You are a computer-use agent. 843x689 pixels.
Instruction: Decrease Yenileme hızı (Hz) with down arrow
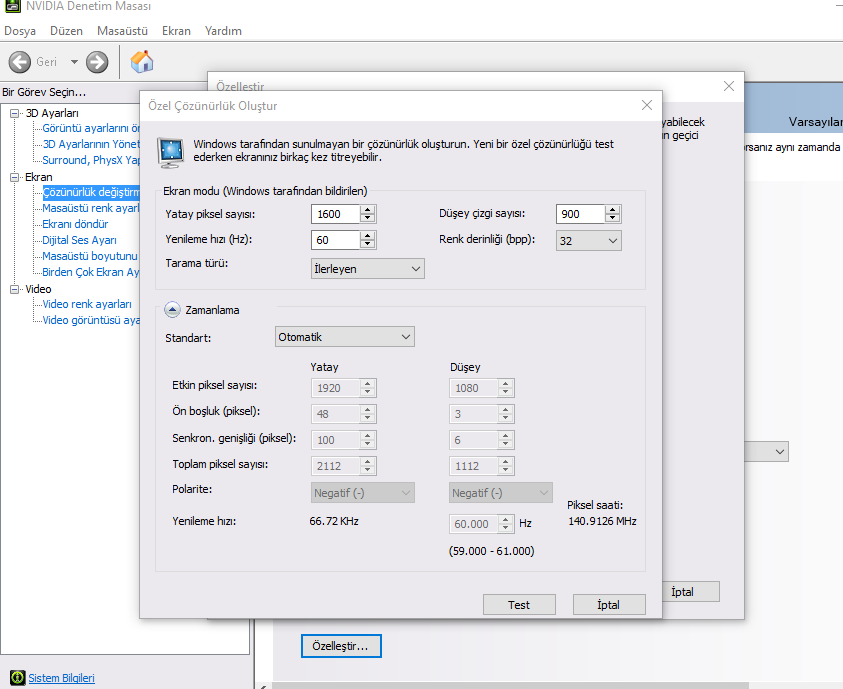tap(368, 244)
